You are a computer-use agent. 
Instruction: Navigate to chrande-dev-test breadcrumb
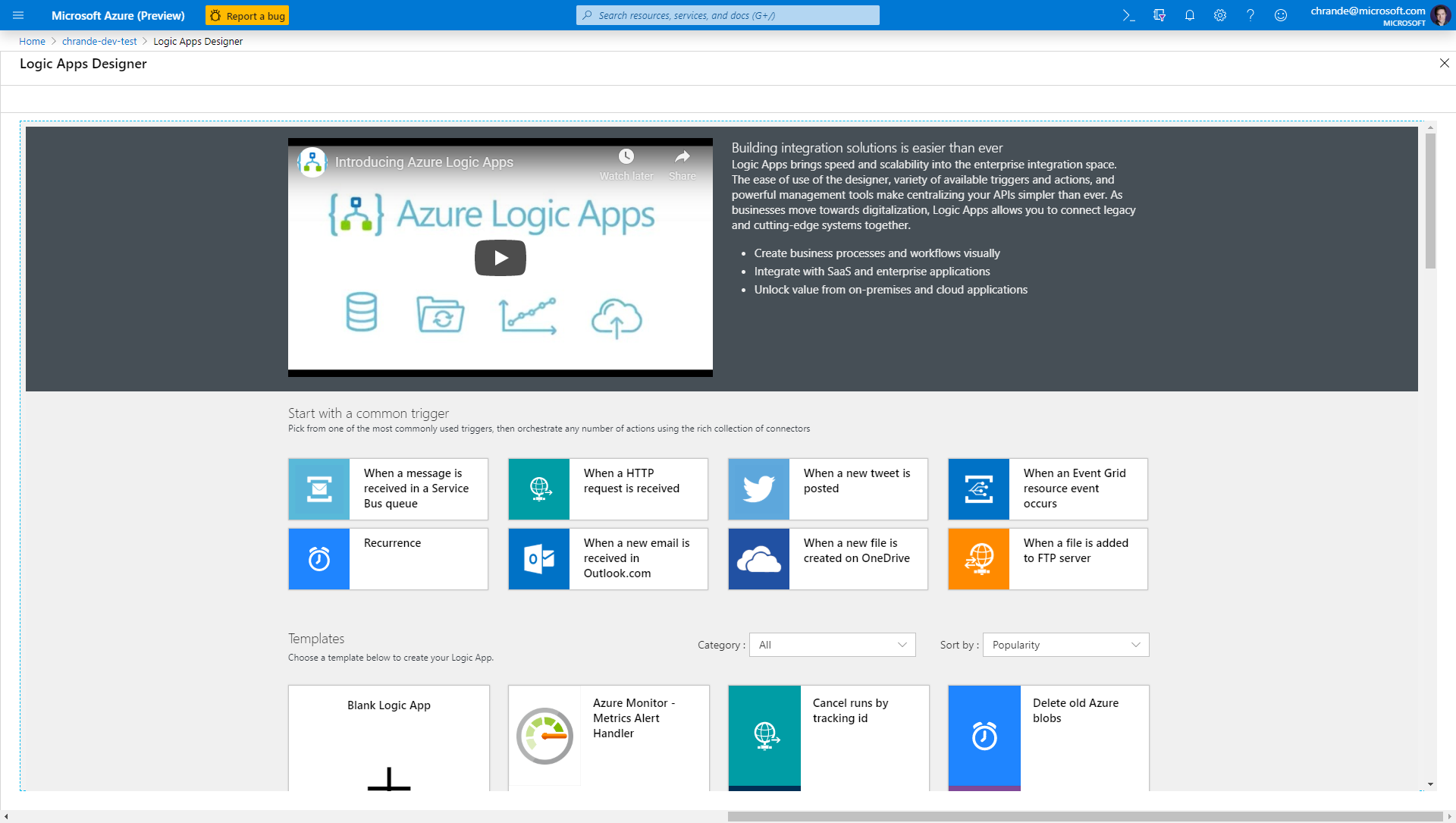click(x=99, y=41)
